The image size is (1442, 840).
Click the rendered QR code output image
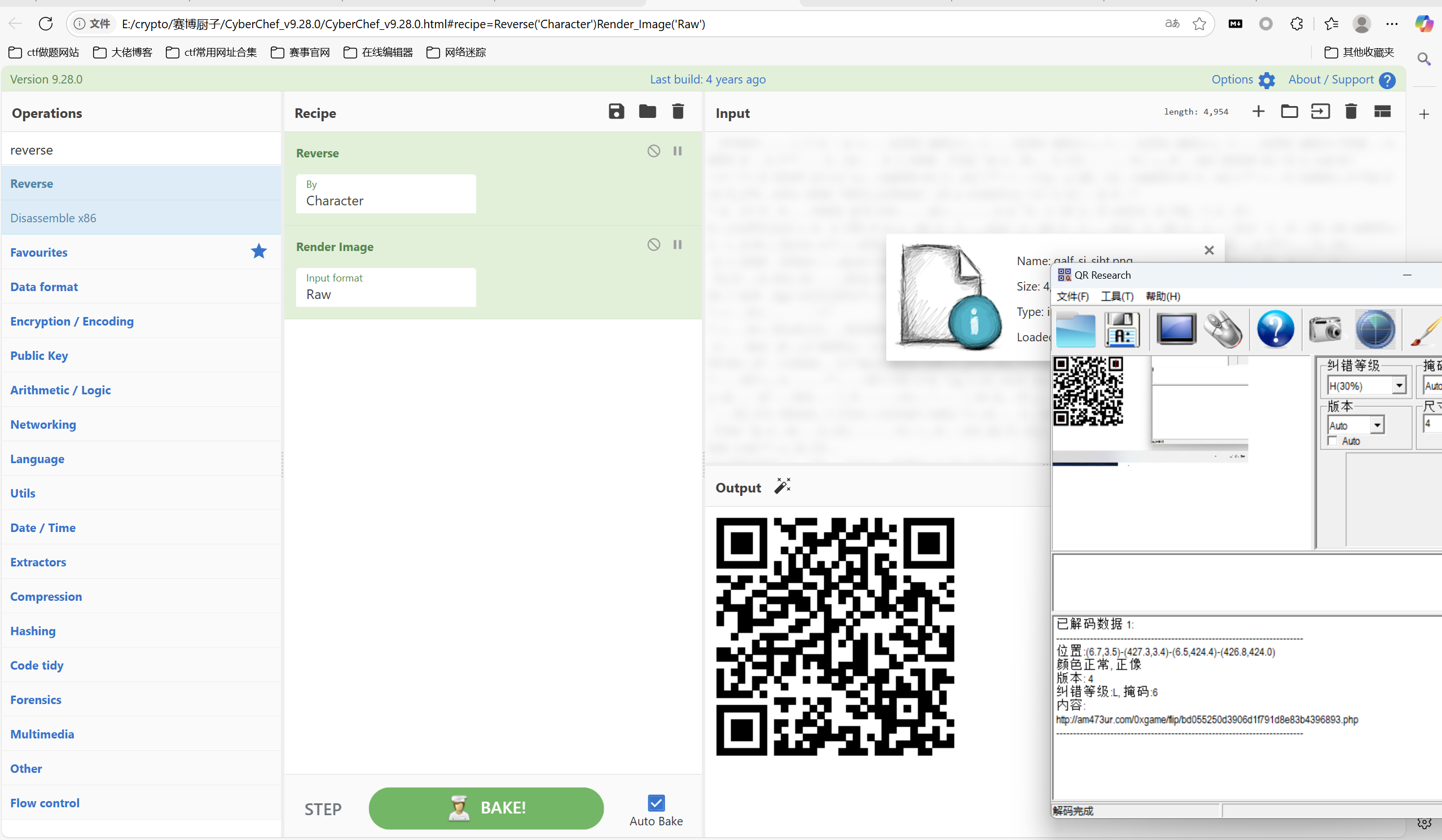click(x=835, y=636)
